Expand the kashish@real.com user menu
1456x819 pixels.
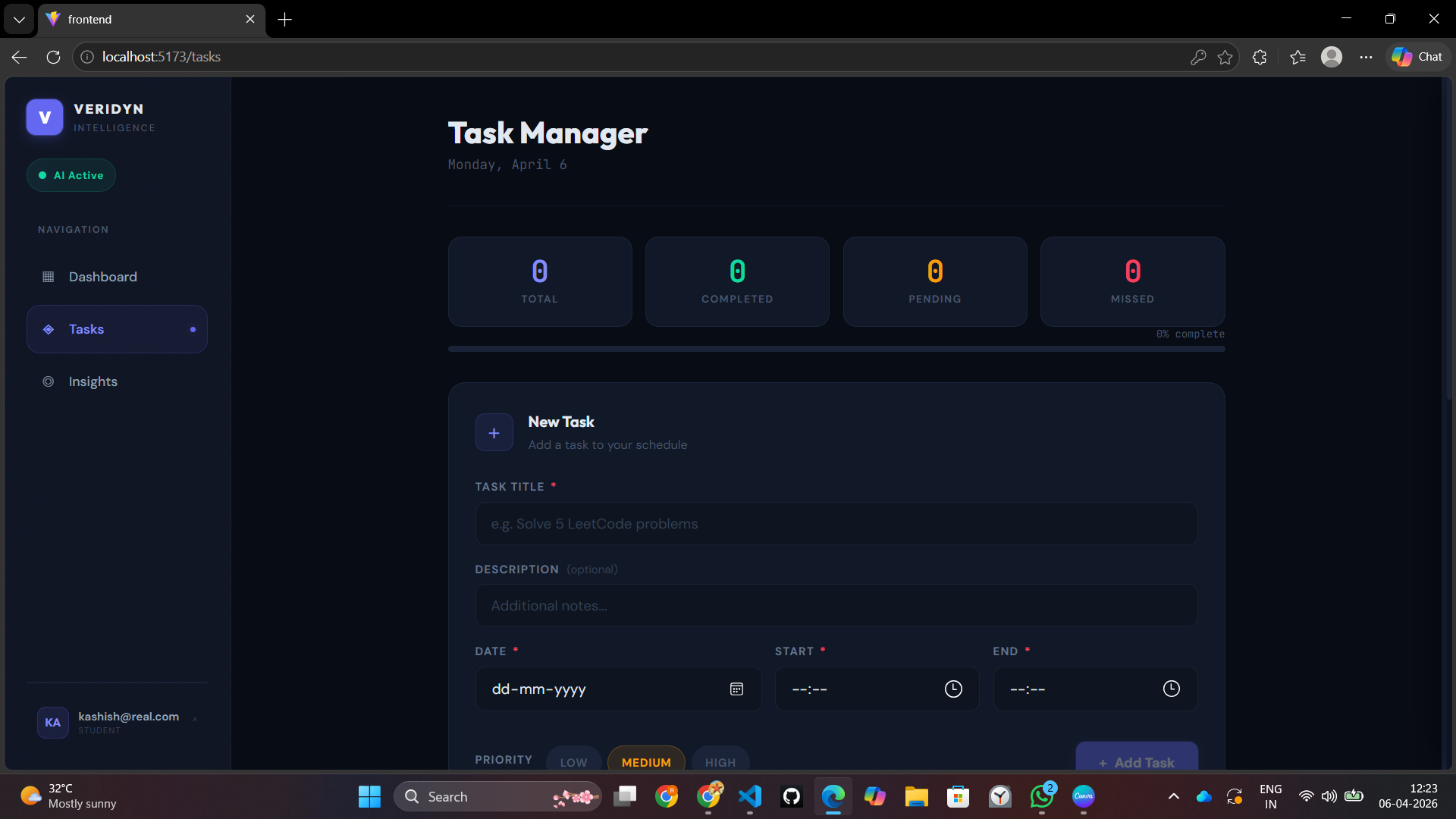coord(117,723)
